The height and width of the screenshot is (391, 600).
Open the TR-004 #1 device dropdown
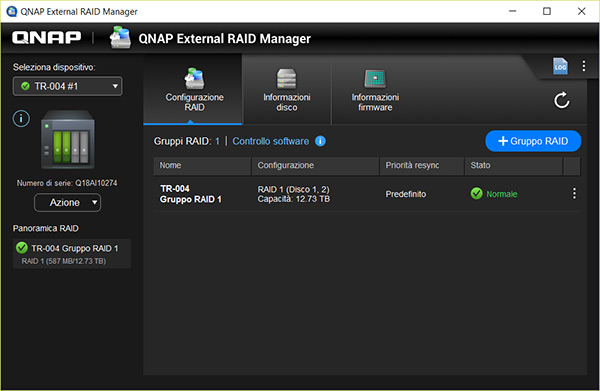[x=68, y=86]
